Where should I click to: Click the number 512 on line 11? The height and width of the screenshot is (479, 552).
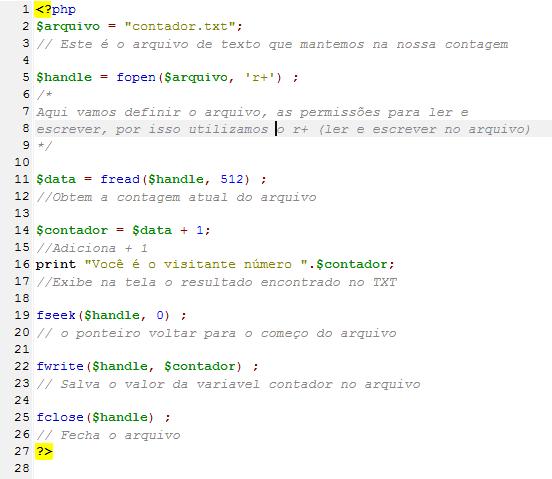232,179
